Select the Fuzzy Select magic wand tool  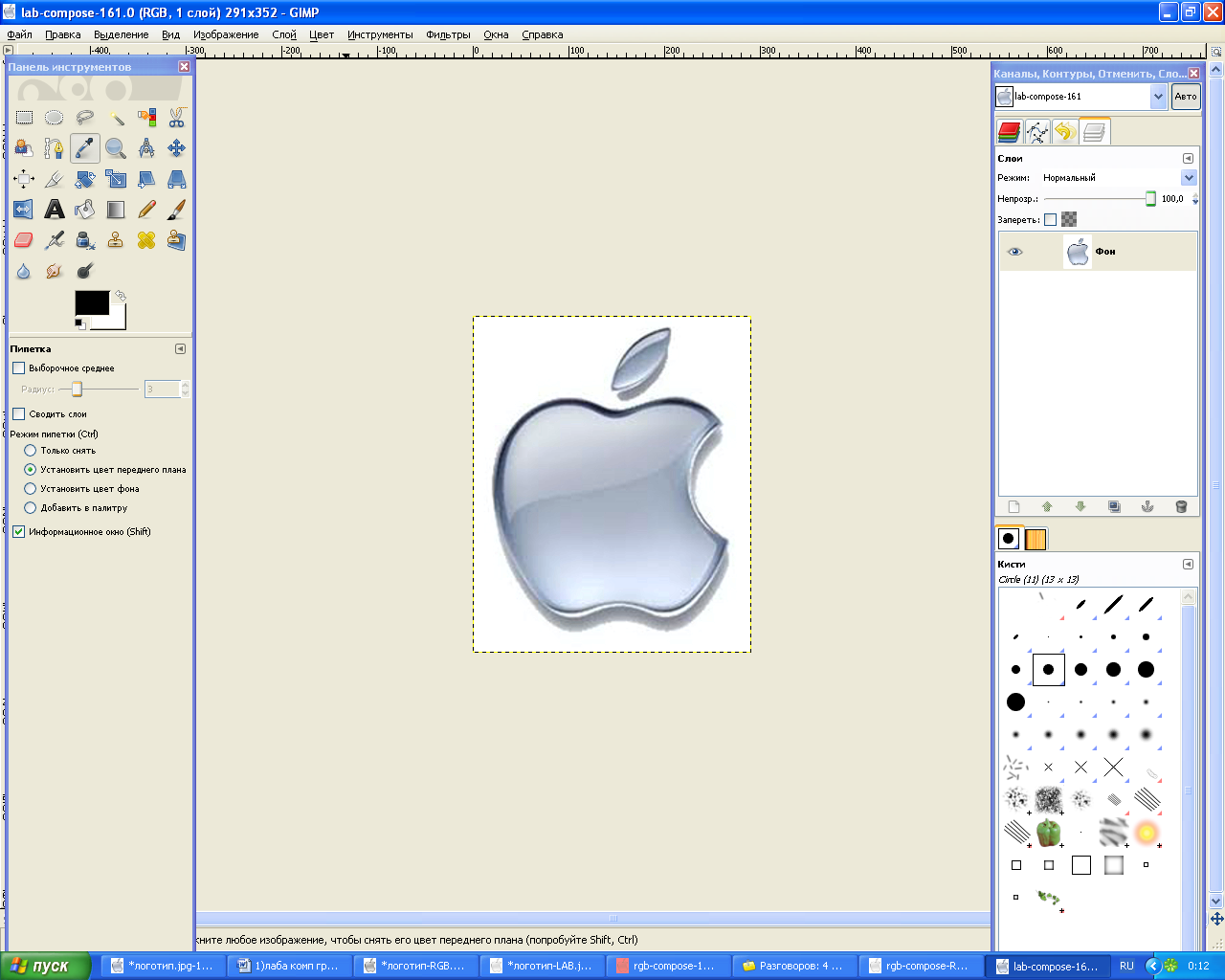[116, 118]
